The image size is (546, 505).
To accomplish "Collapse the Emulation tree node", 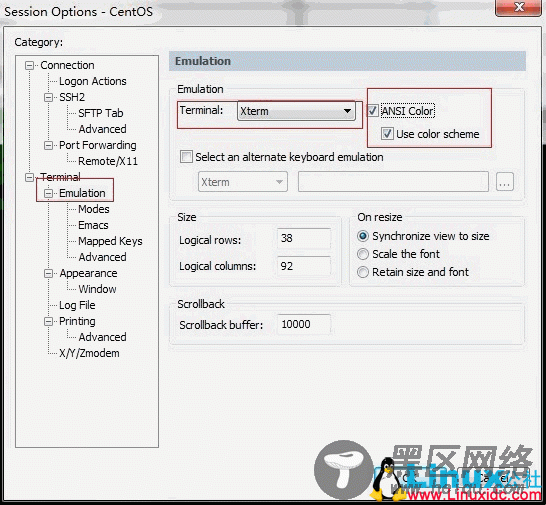I will click(48, 193).
